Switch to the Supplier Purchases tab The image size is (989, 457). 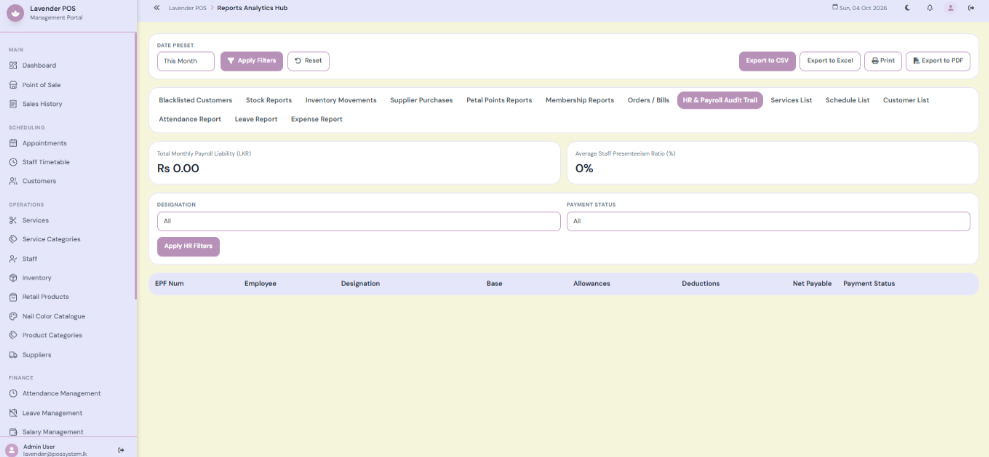pyautogui.click(x=421, y=100)
